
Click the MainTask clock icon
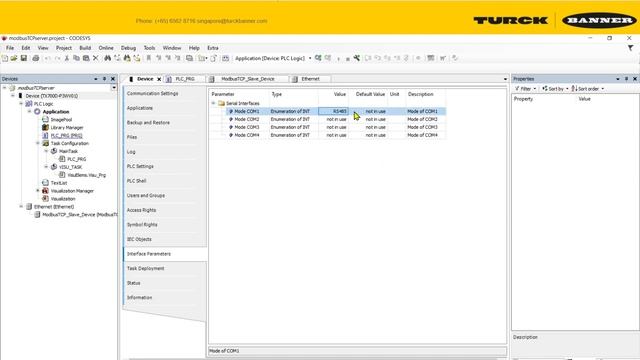(x=53, y=151)
